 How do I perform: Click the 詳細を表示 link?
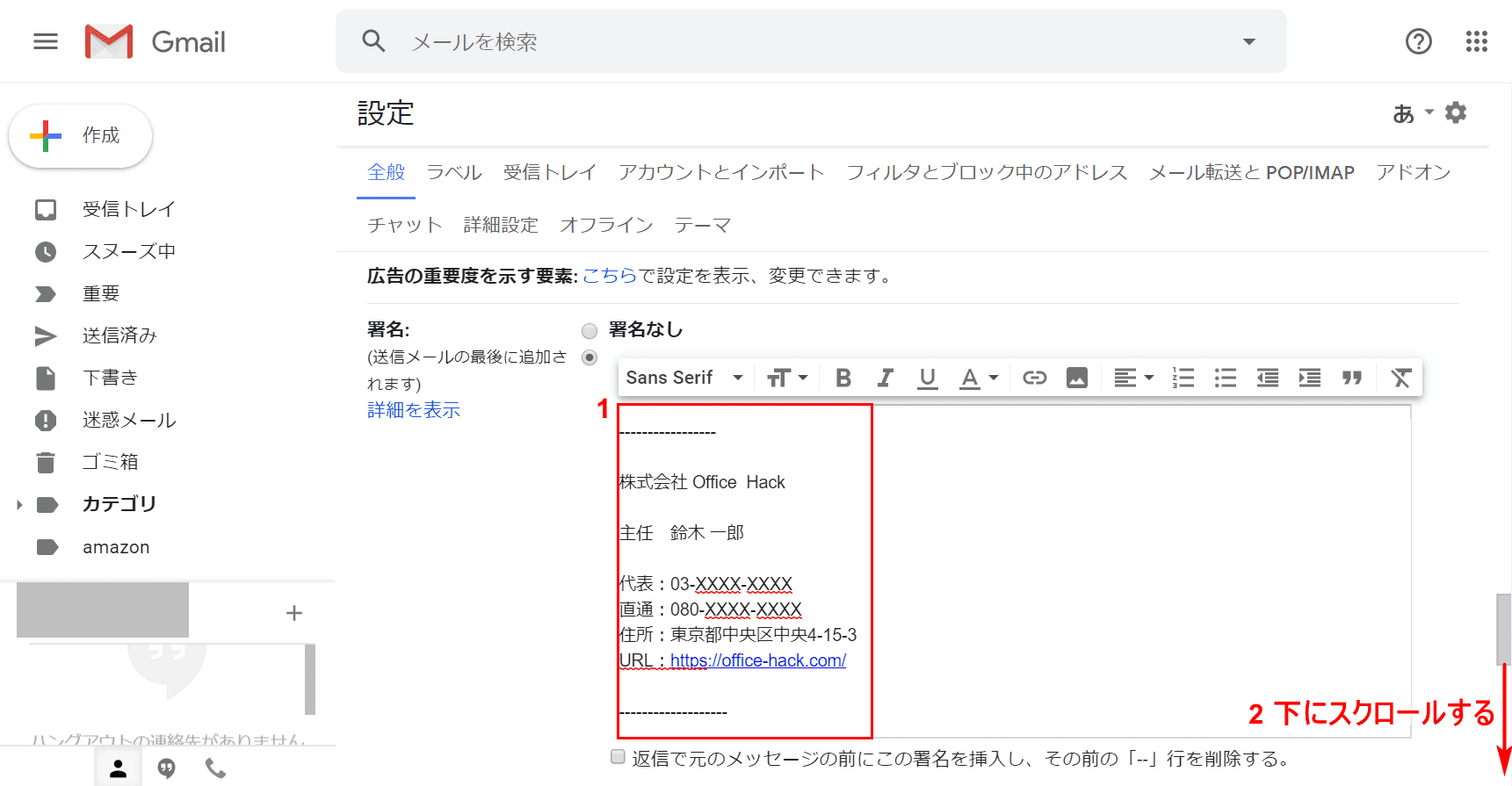(x=414, y=410)
